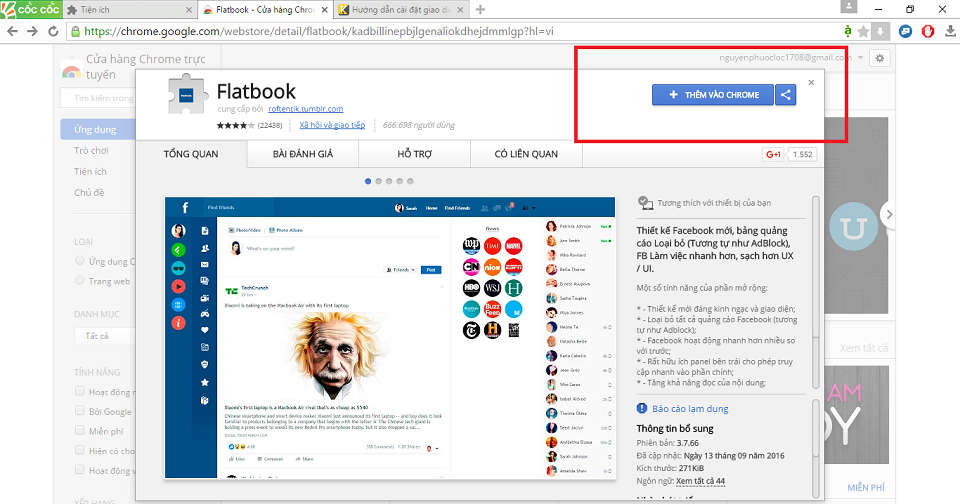Image resolution: width=960 pixels, height=504 pixels.
Task: Open the web store settings gear
Action: point(880,58)
